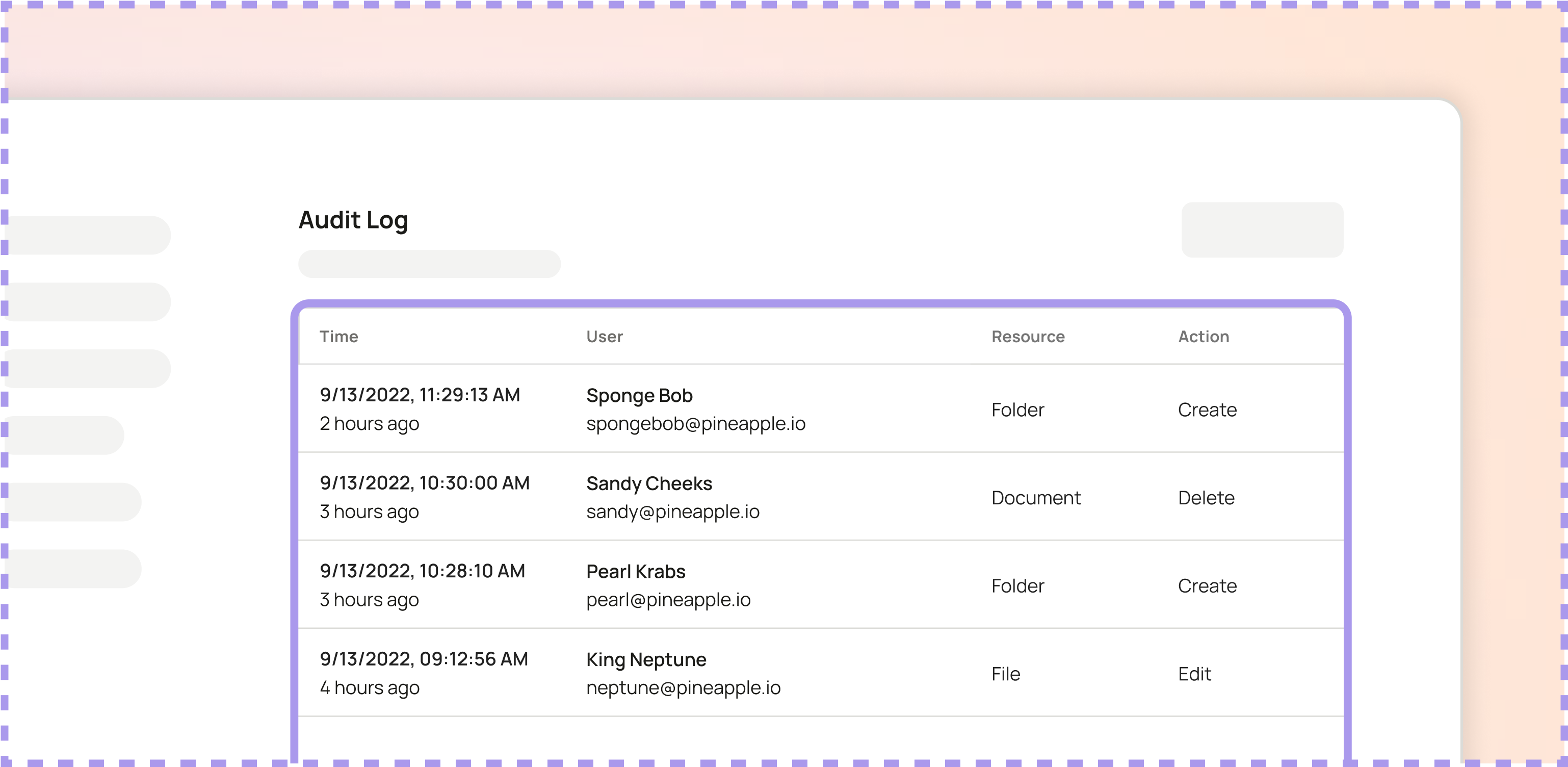The width and height of the screenshot is (1568, 767).
Task: Click the gray placeholder button beside Audit Log
Action: click(x=1262, y=229)
